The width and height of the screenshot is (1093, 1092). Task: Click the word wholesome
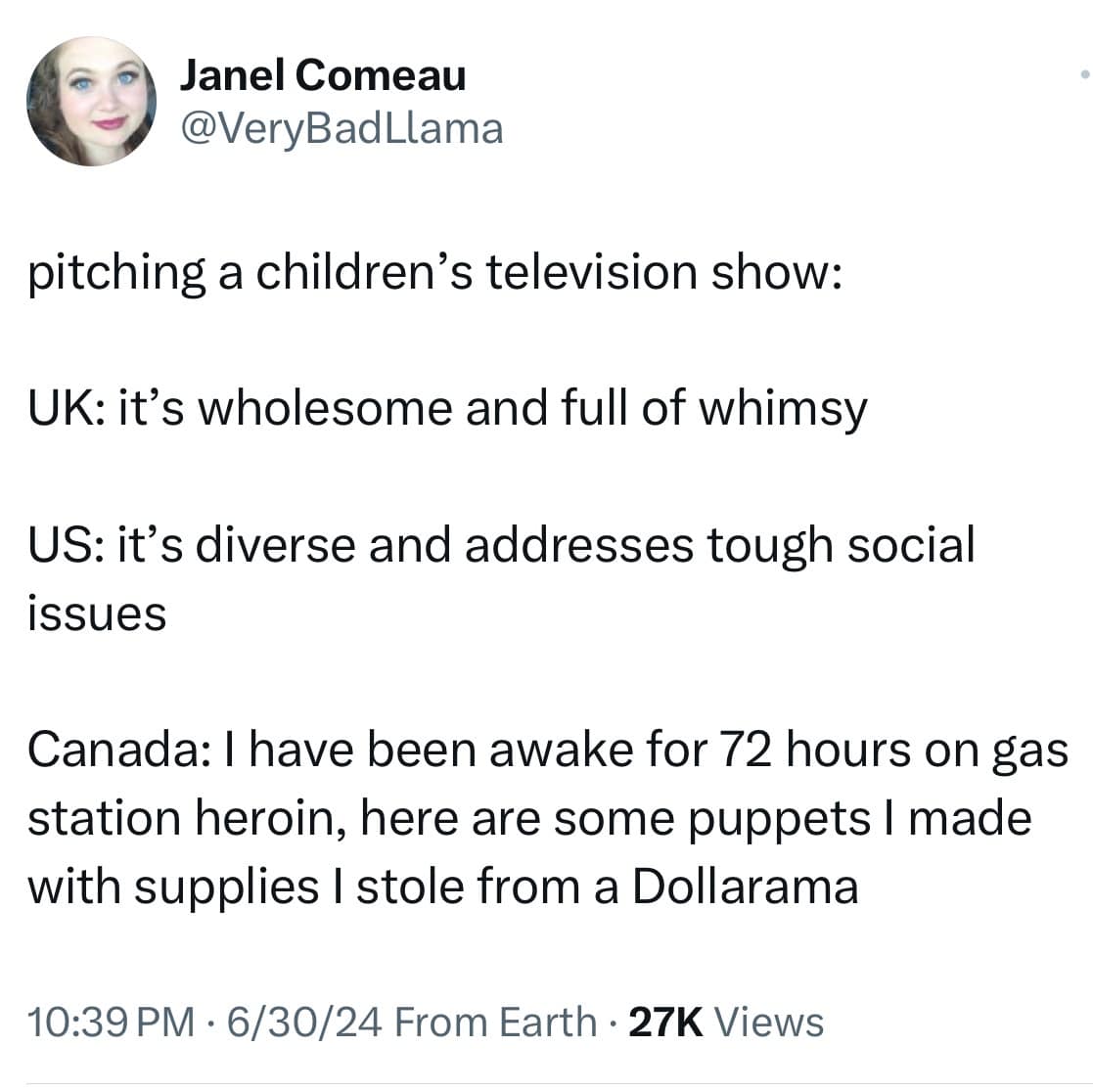click(327, 409)
